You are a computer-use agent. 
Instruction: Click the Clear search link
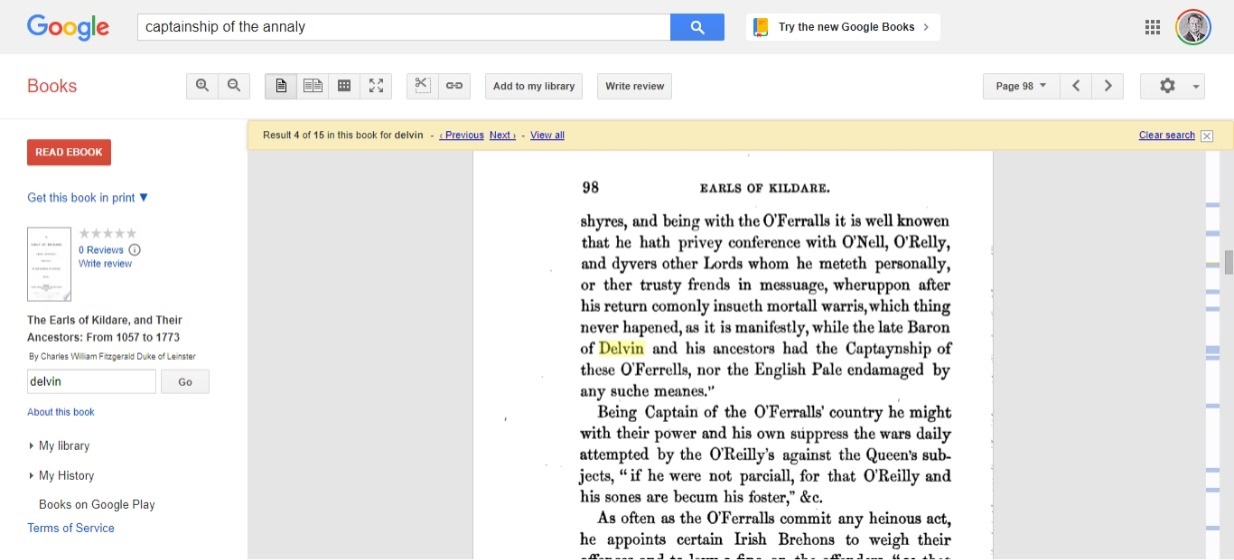point(1166,135)
